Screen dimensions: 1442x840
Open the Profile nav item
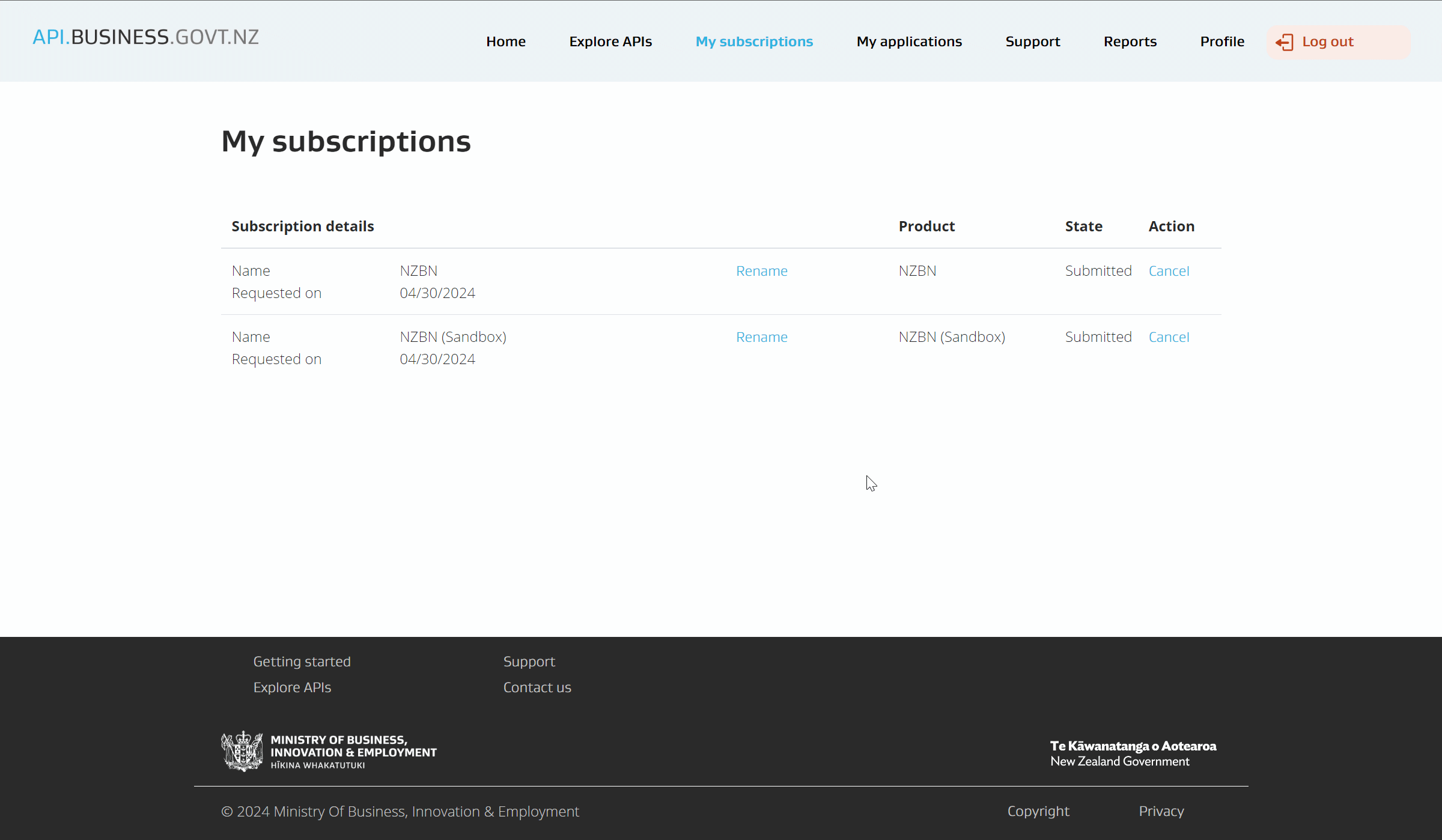click(x=1222, y=41)
